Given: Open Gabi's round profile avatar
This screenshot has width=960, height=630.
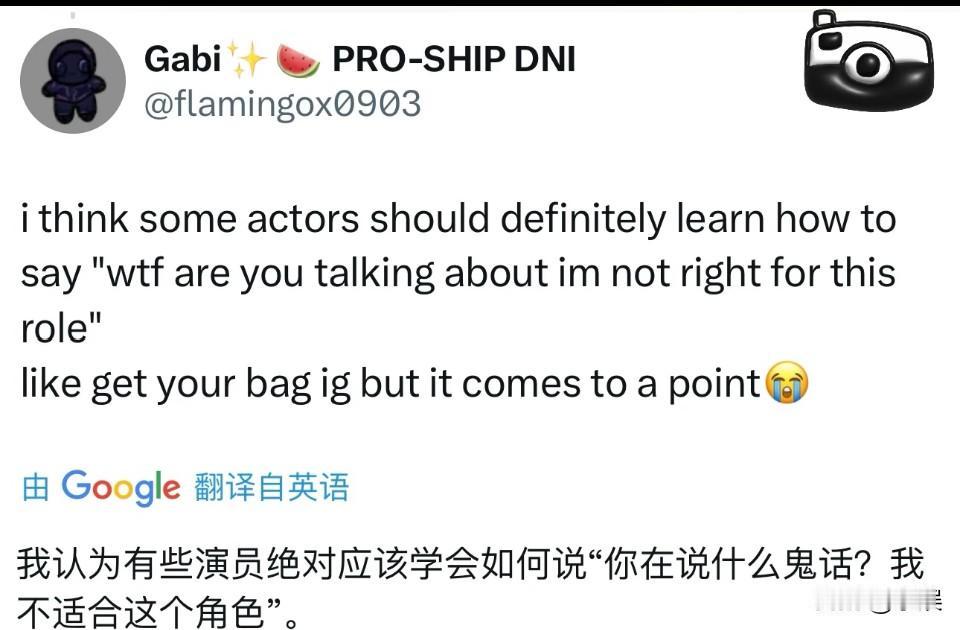Looking at the screenshot, I should (x=73, y=80).
